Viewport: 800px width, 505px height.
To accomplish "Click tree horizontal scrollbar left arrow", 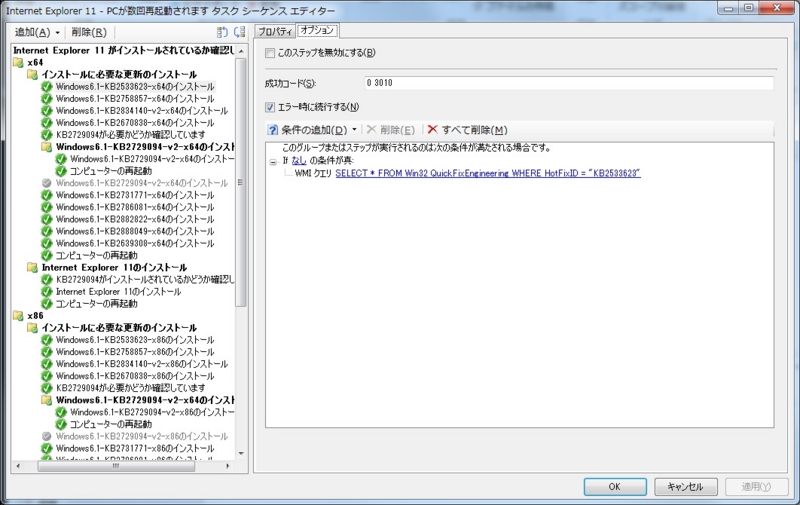I will point(18,466).
